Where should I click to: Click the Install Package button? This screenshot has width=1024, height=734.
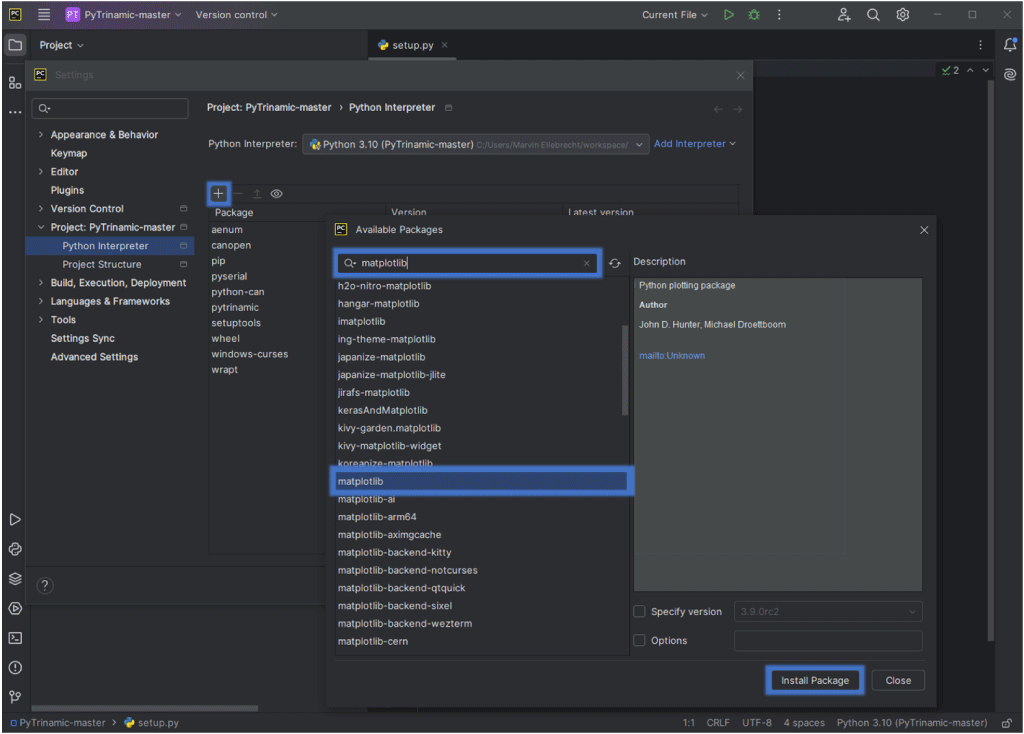[814, 681]
